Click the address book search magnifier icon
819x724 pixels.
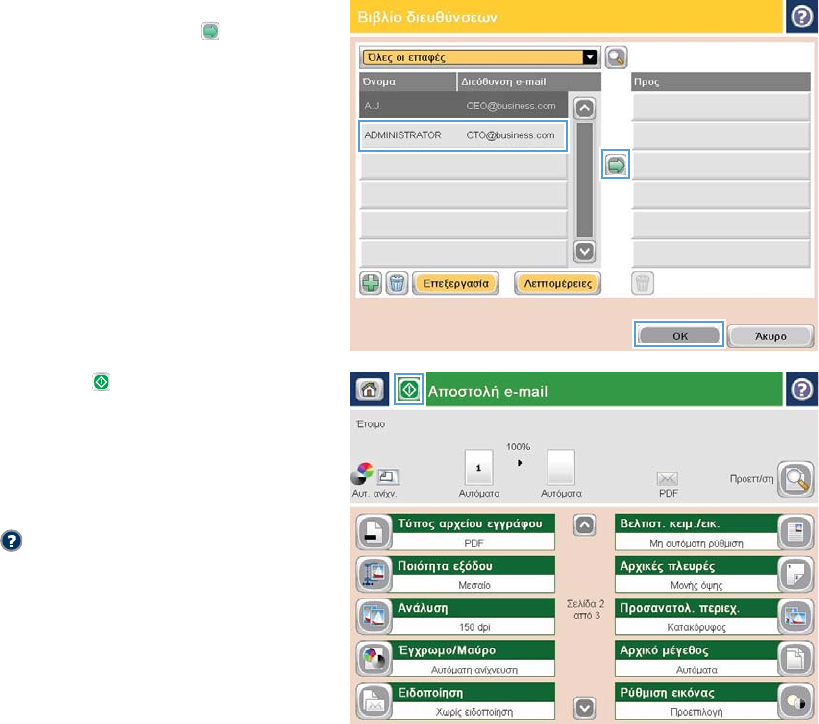[x=616, y=57]
